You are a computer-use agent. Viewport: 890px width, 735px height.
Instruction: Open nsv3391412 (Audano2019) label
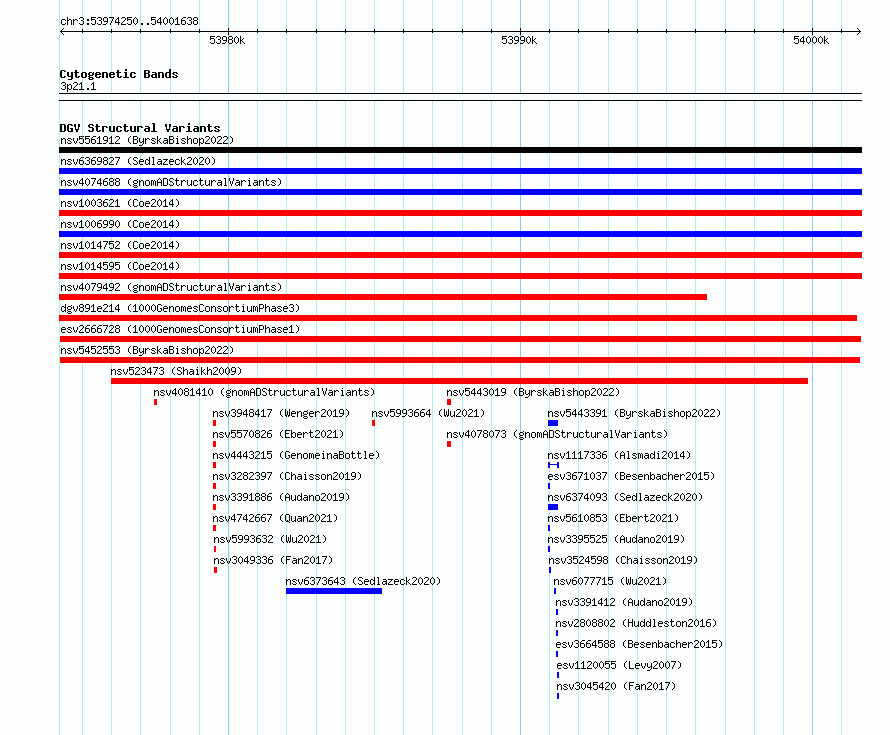point(624,602)
